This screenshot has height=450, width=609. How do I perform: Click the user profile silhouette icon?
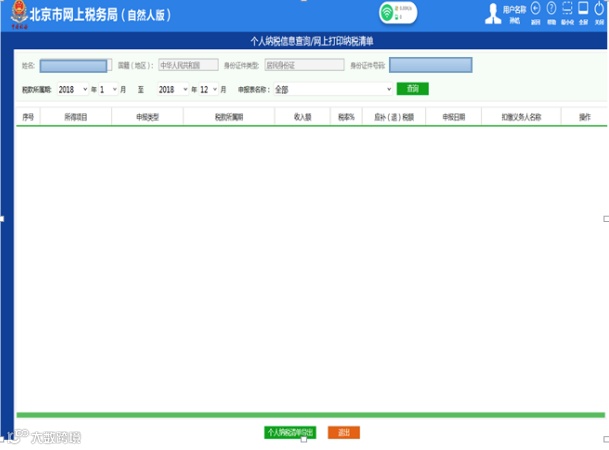point(492,14)
